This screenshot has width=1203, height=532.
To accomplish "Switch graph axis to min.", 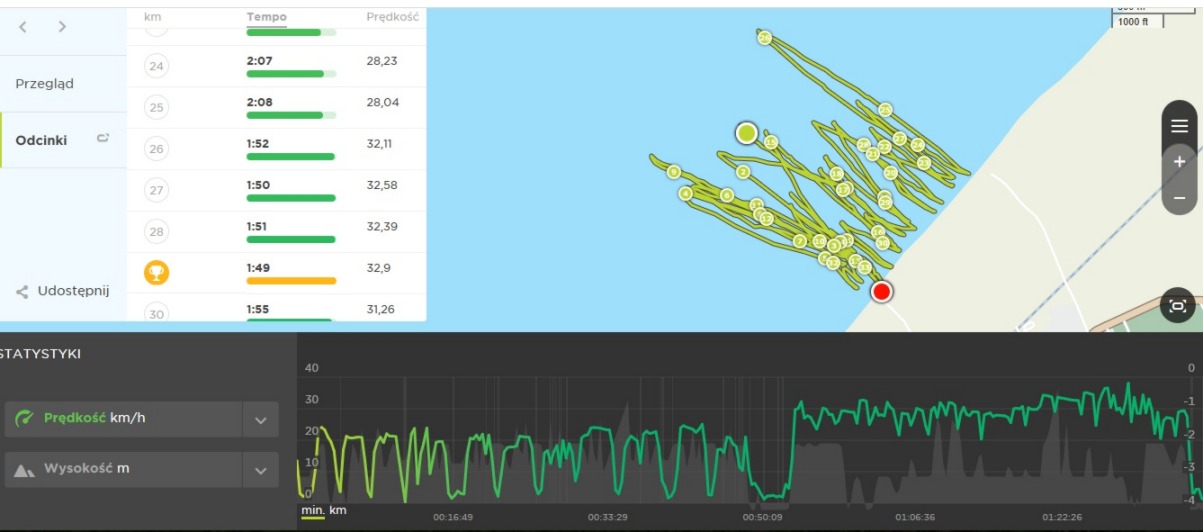I will coord(313,511).
